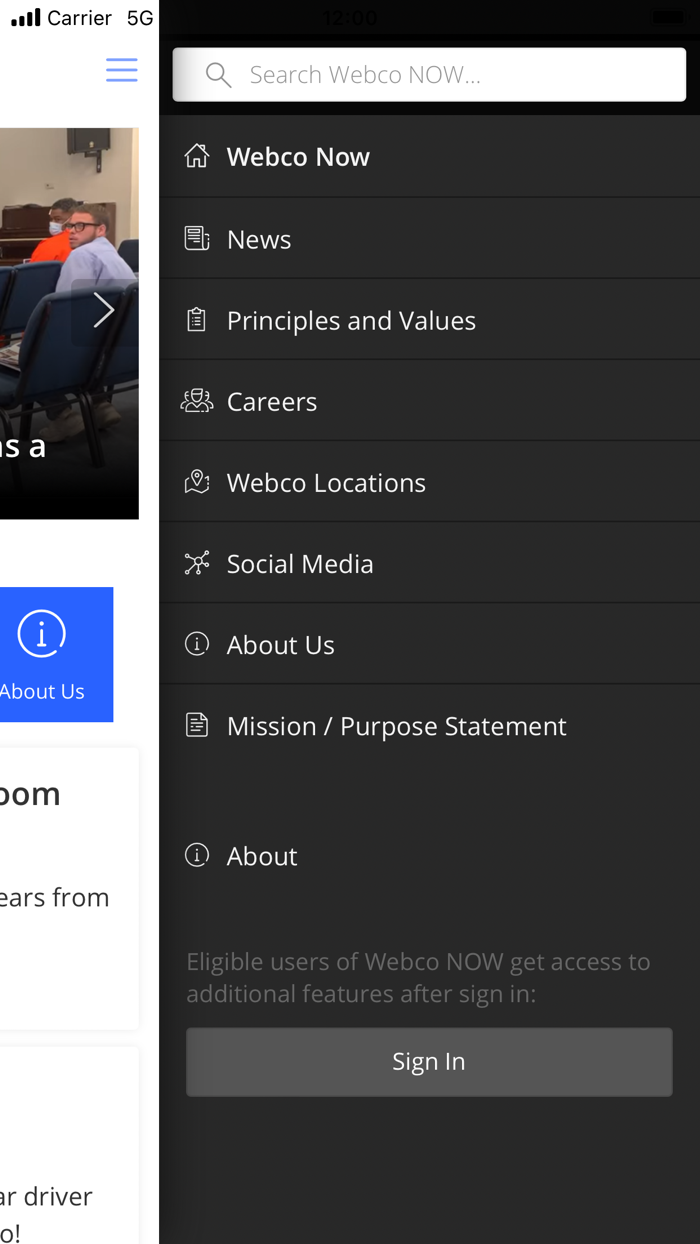Click the clipboard icon beside Principles and Values
Screen dimensions: 700x1244
[x=197, y=320]
